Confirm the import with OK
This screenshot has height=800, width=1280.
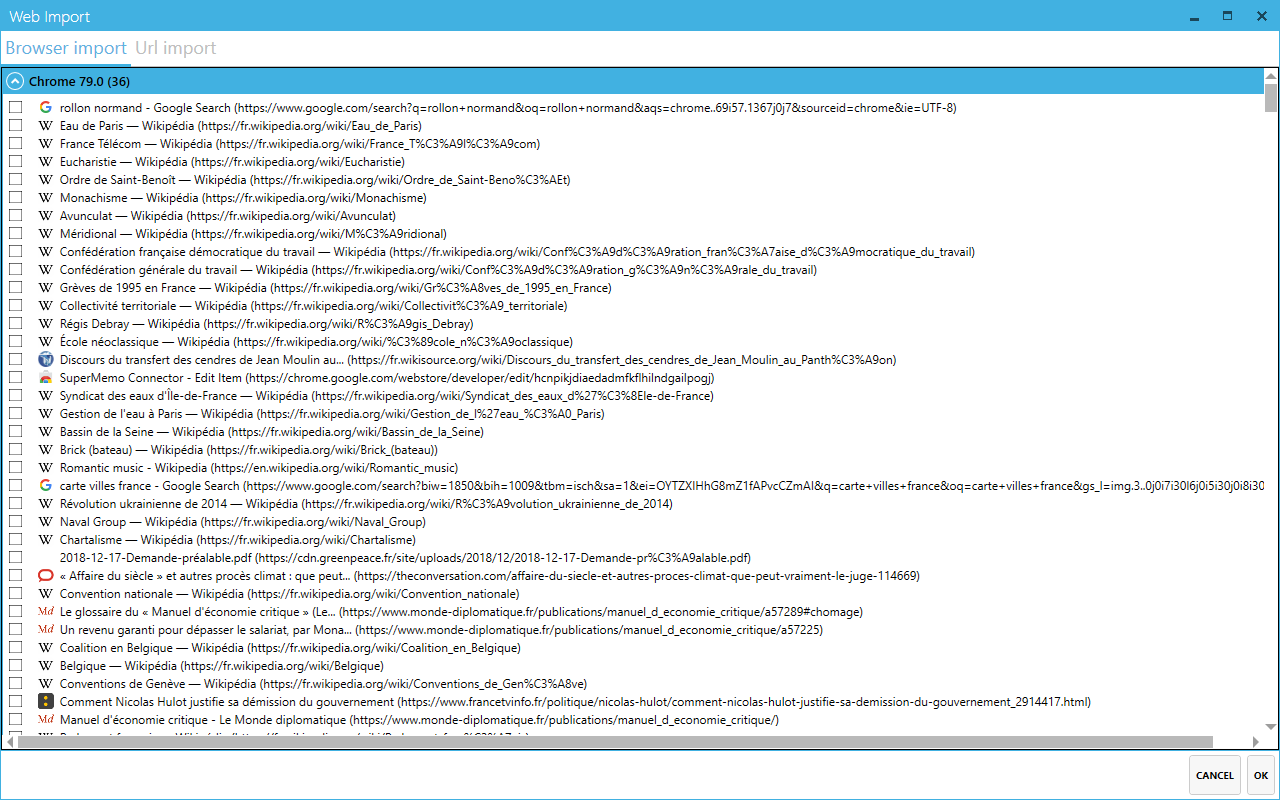tap(1261, 775)
